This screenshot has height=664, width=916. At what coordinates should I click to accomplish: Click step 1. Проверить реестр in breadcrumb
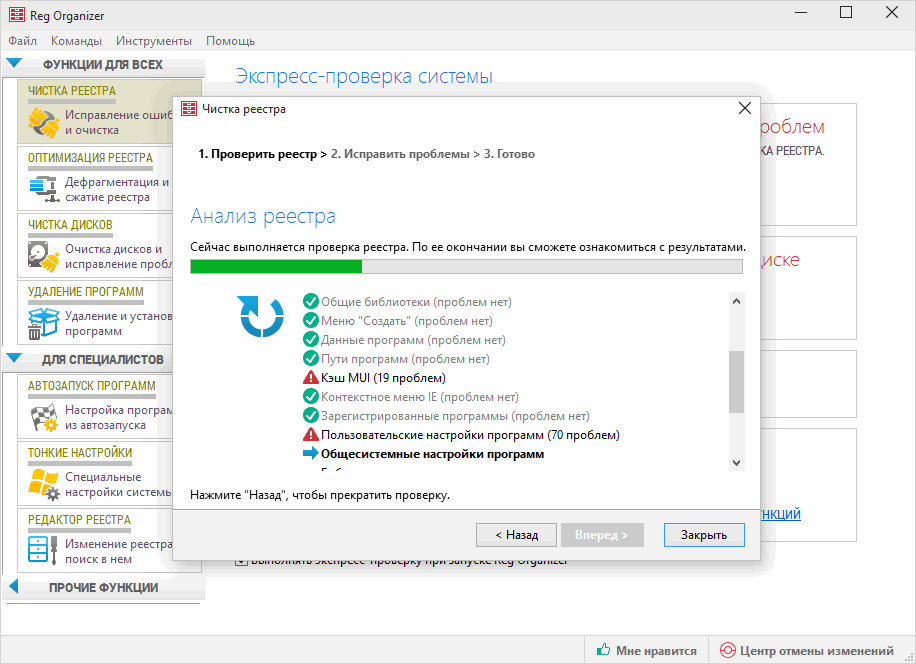pos(258,154)
